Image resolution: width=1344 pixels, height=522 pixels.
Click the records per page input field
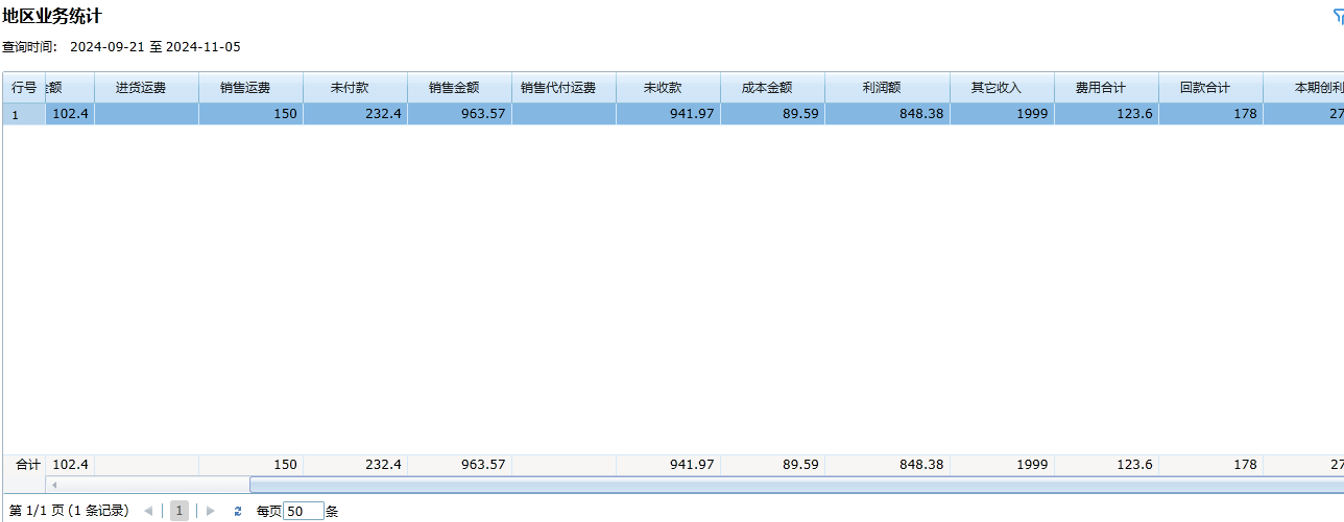(x=303, y=511)
